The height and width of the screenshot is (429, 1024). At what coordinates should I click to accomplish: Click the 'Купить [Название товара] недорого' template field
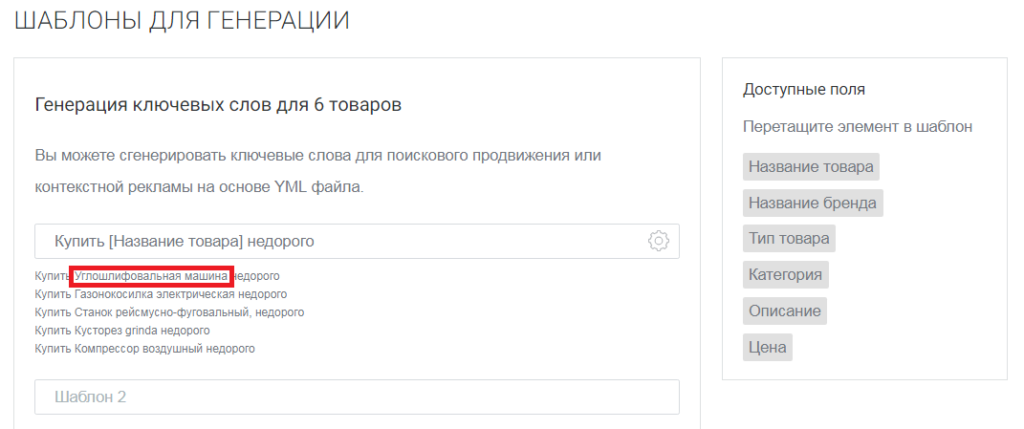pyautogui.click(x=340, y=241)
